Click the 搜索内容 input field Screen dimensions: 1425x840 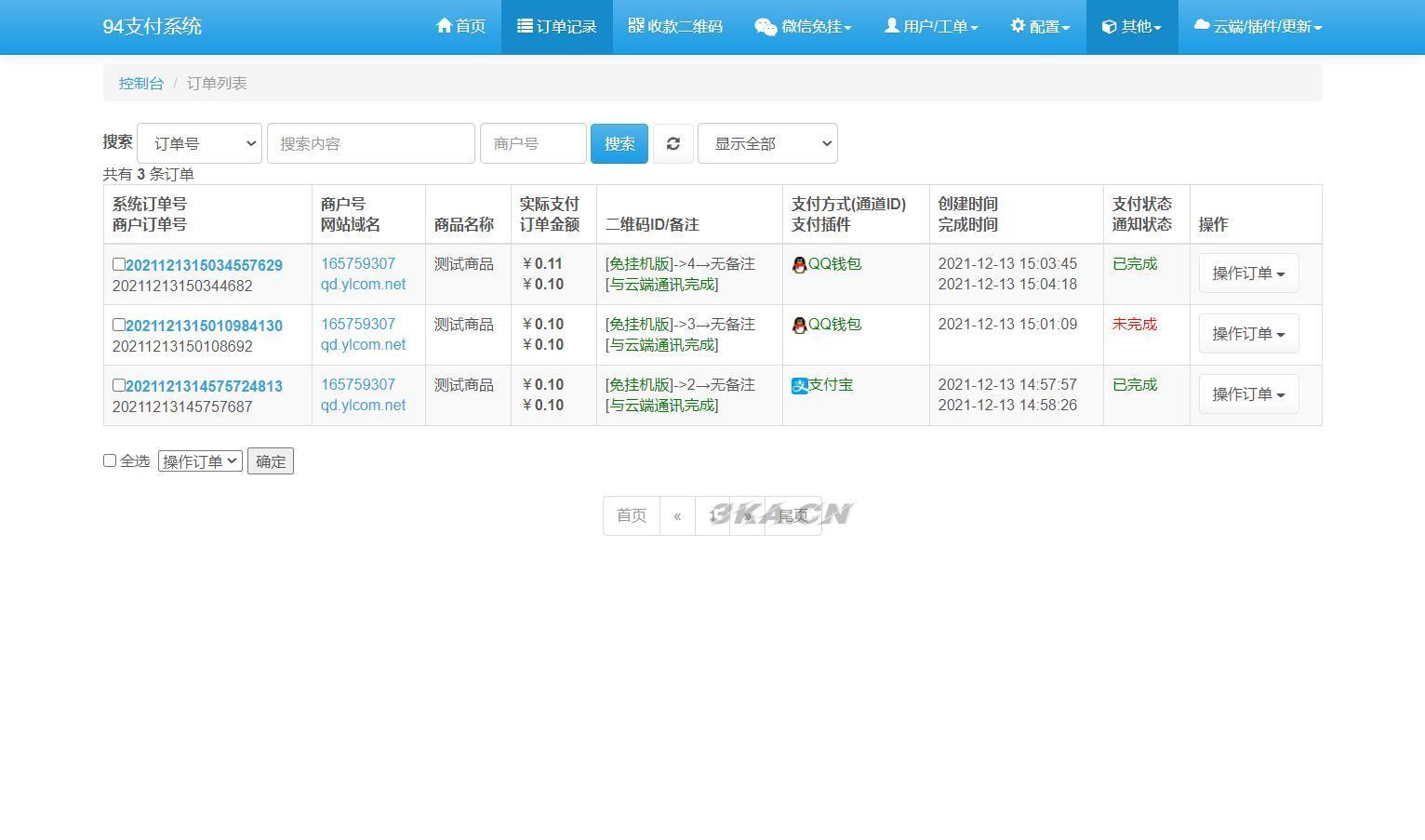click(371, 143)
